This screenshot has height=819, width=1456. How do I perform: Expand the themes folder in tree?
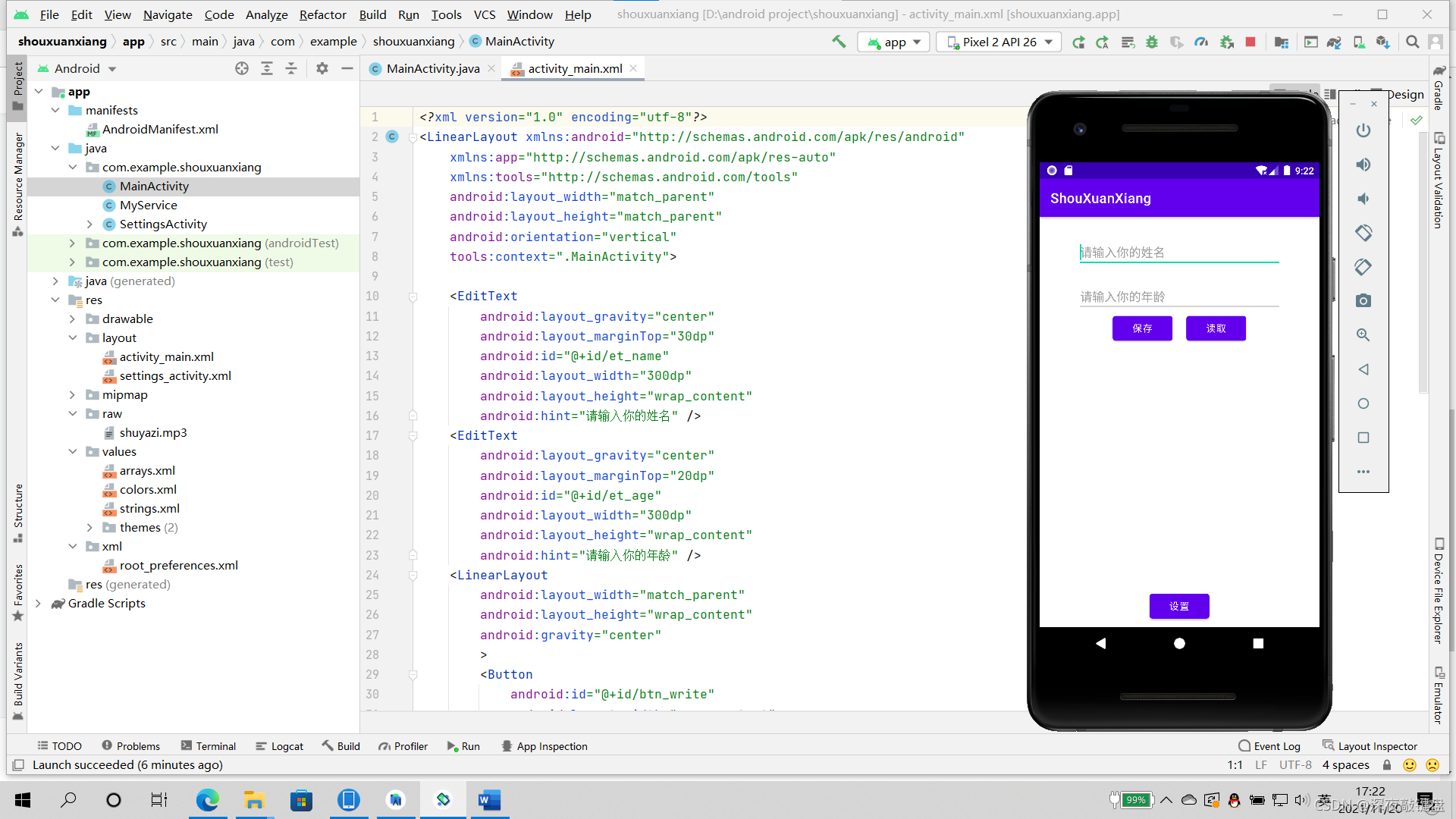89,527
